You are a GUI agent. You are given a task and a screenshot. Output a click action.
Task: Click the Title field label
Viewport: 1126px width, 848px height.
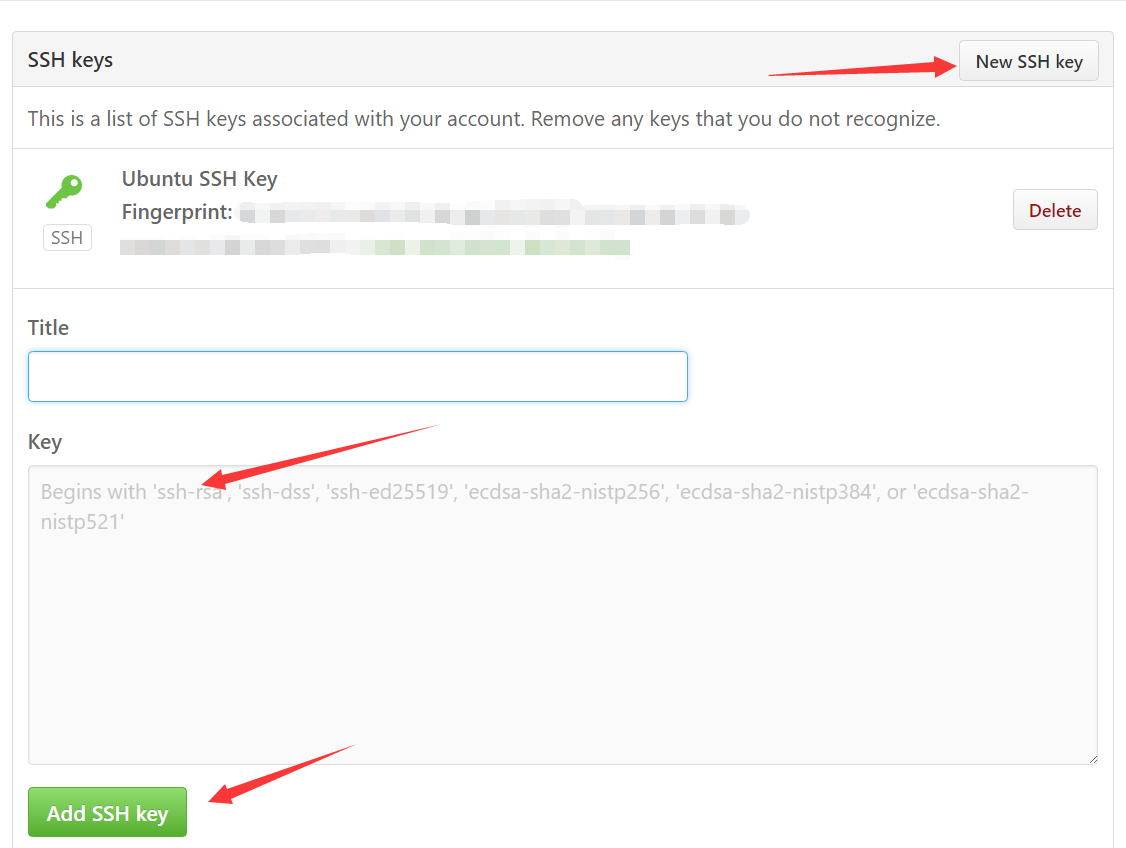click(x=48, y=327)
